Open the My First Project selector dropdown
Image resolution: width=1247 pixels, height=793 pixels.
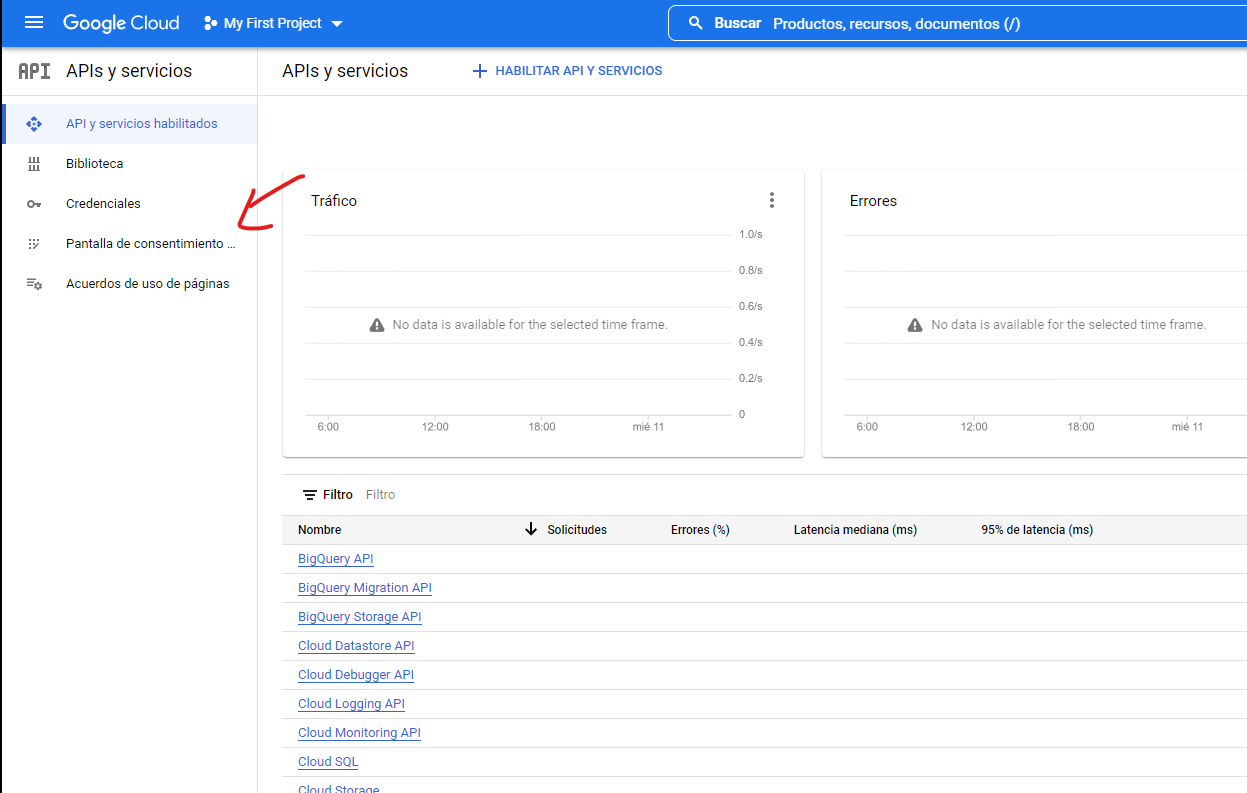click(273, 23)
